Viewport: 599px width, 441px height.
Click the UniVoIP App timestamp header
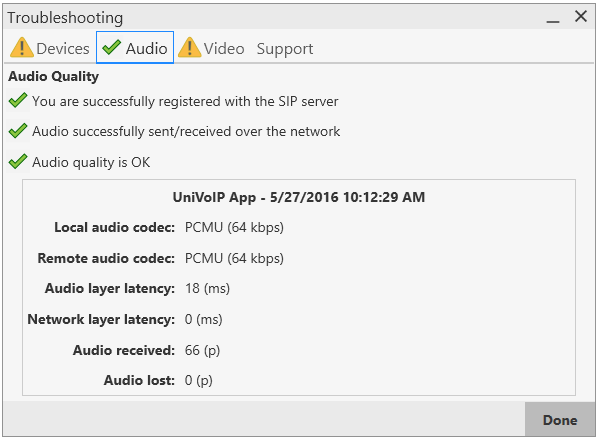(299, 197)
